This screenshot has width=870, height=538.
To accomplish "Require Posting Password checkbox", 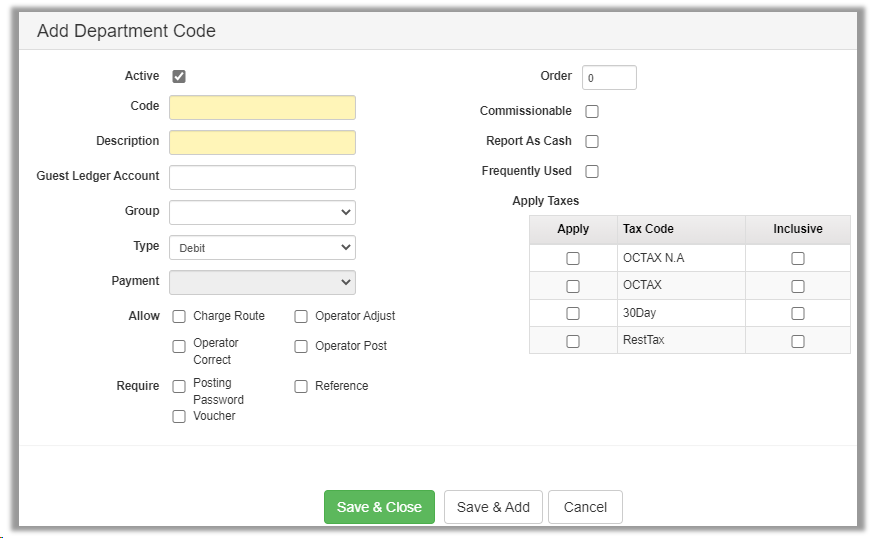I will tap(179, 387).
